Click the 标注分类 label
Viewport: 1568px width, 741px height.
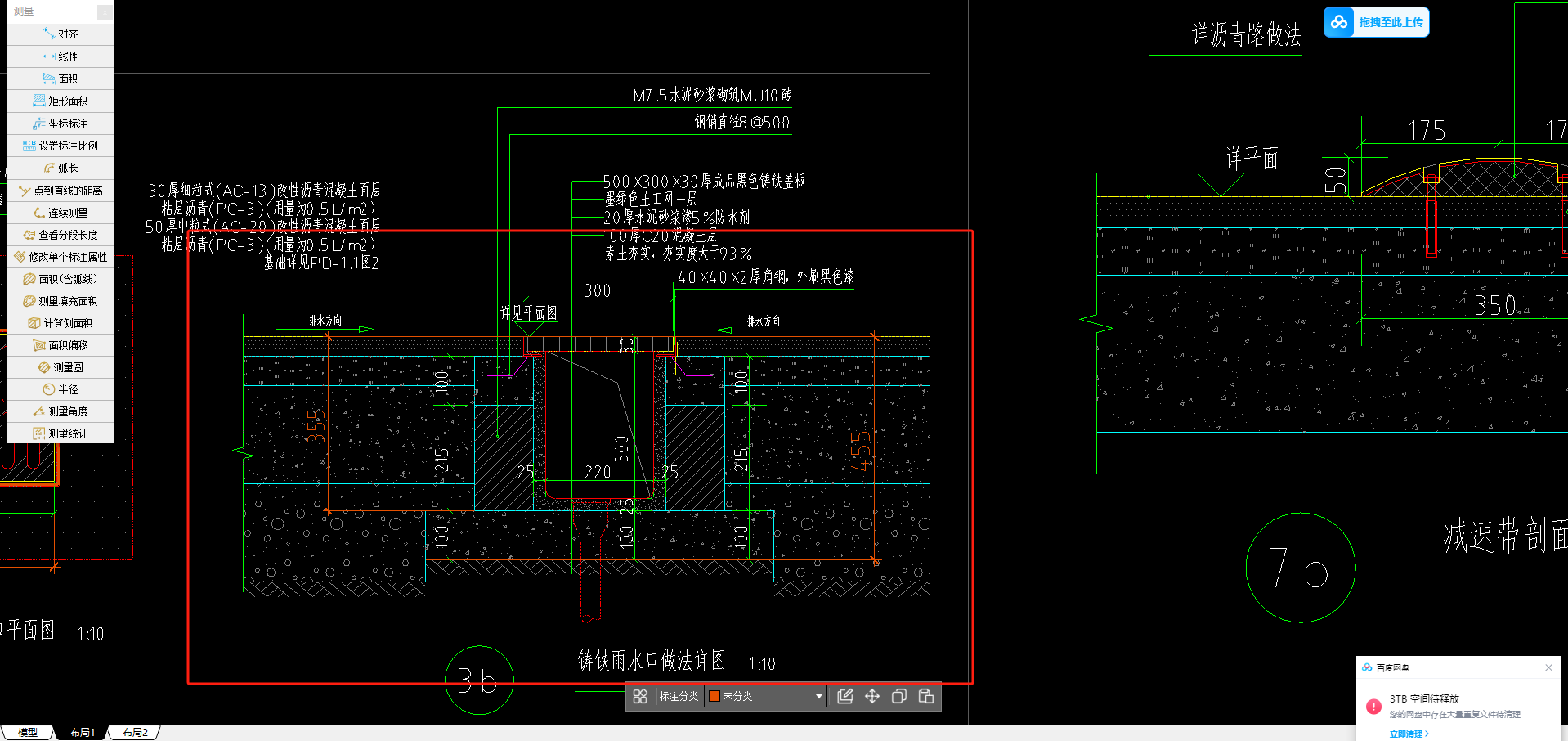click(679, 696)
